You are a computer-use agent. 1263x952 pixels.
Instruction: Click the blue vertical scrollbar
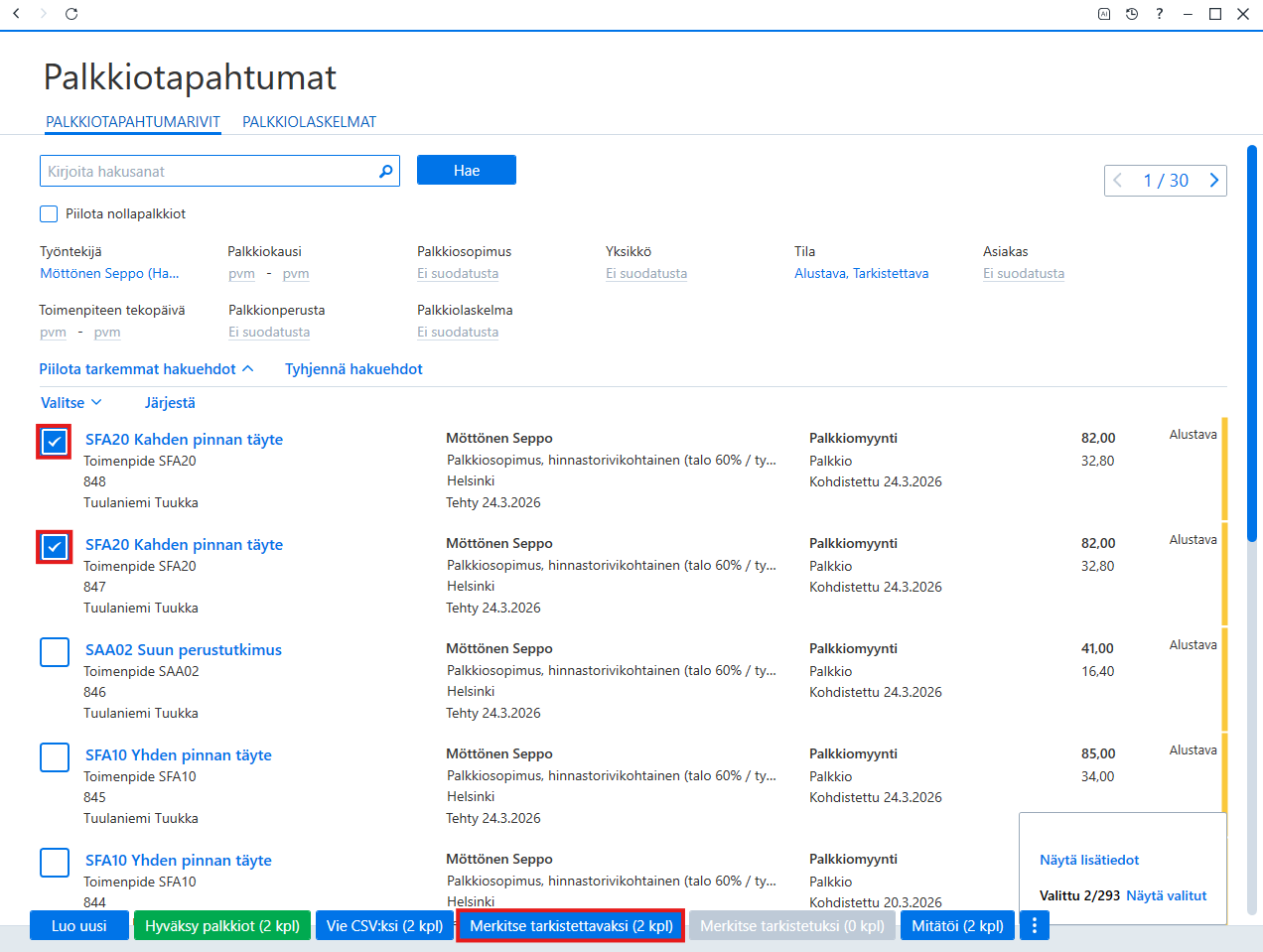pyautogui.click(x=1252, y=343)
